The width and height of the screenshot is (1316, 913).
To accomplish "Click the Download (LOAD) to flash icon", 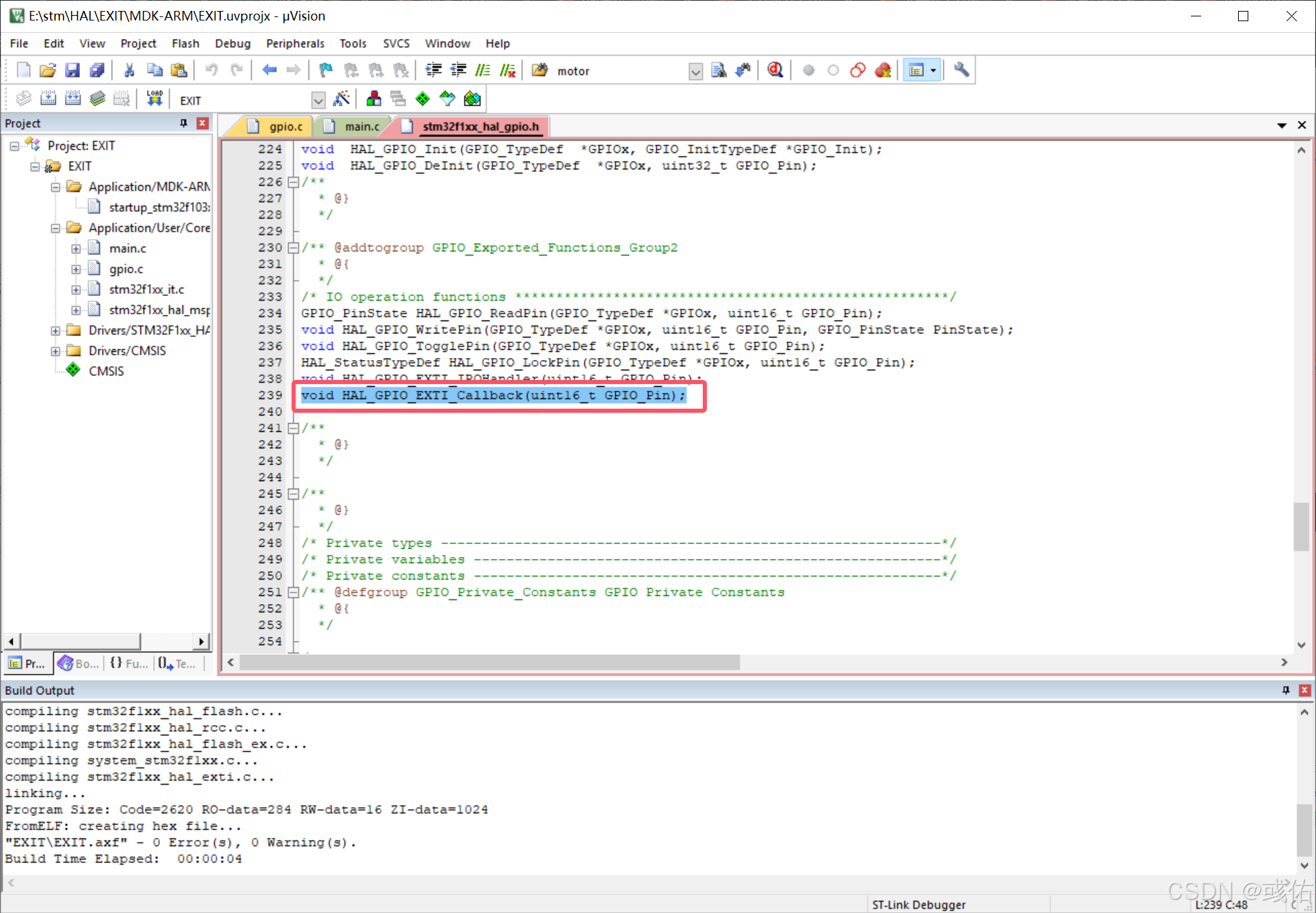I will [155, 99].
